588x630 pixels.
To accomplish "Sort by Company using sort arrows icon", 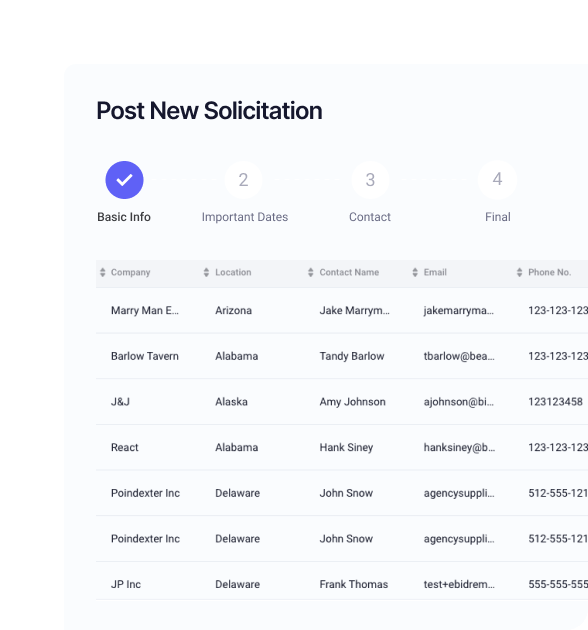I will pos(103,272).
